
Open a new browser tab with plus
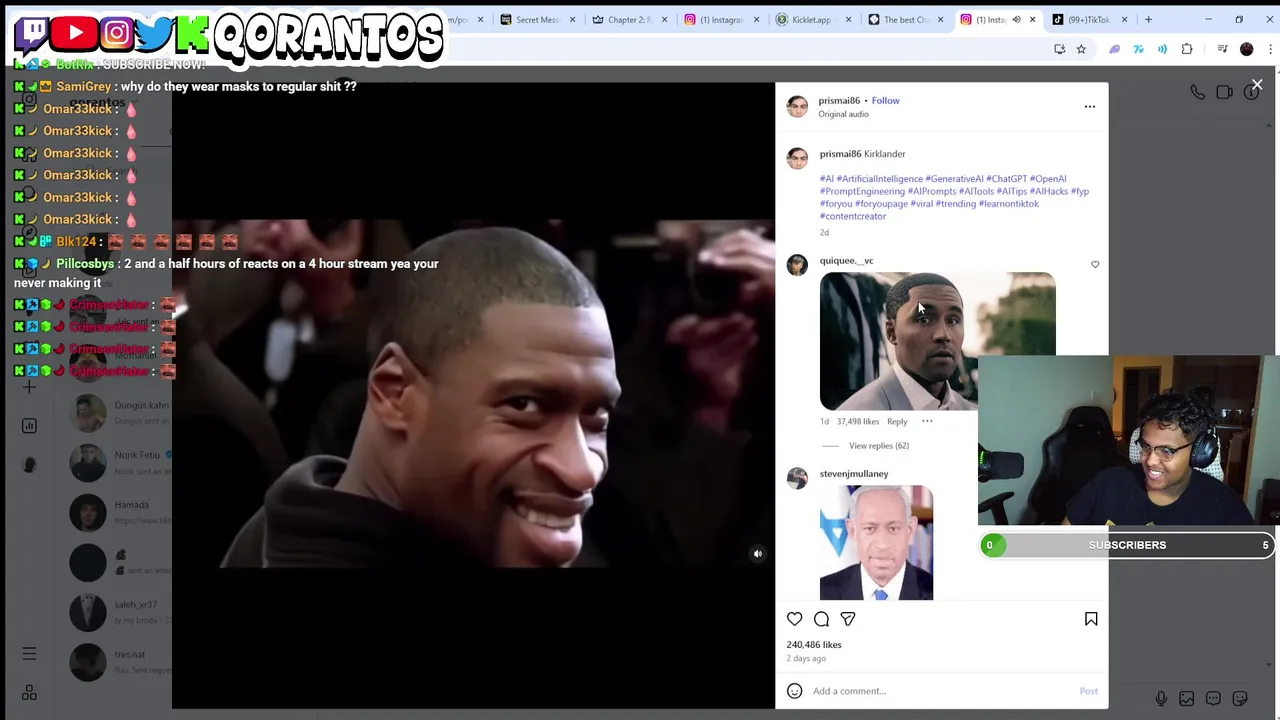pos(1148,19)
